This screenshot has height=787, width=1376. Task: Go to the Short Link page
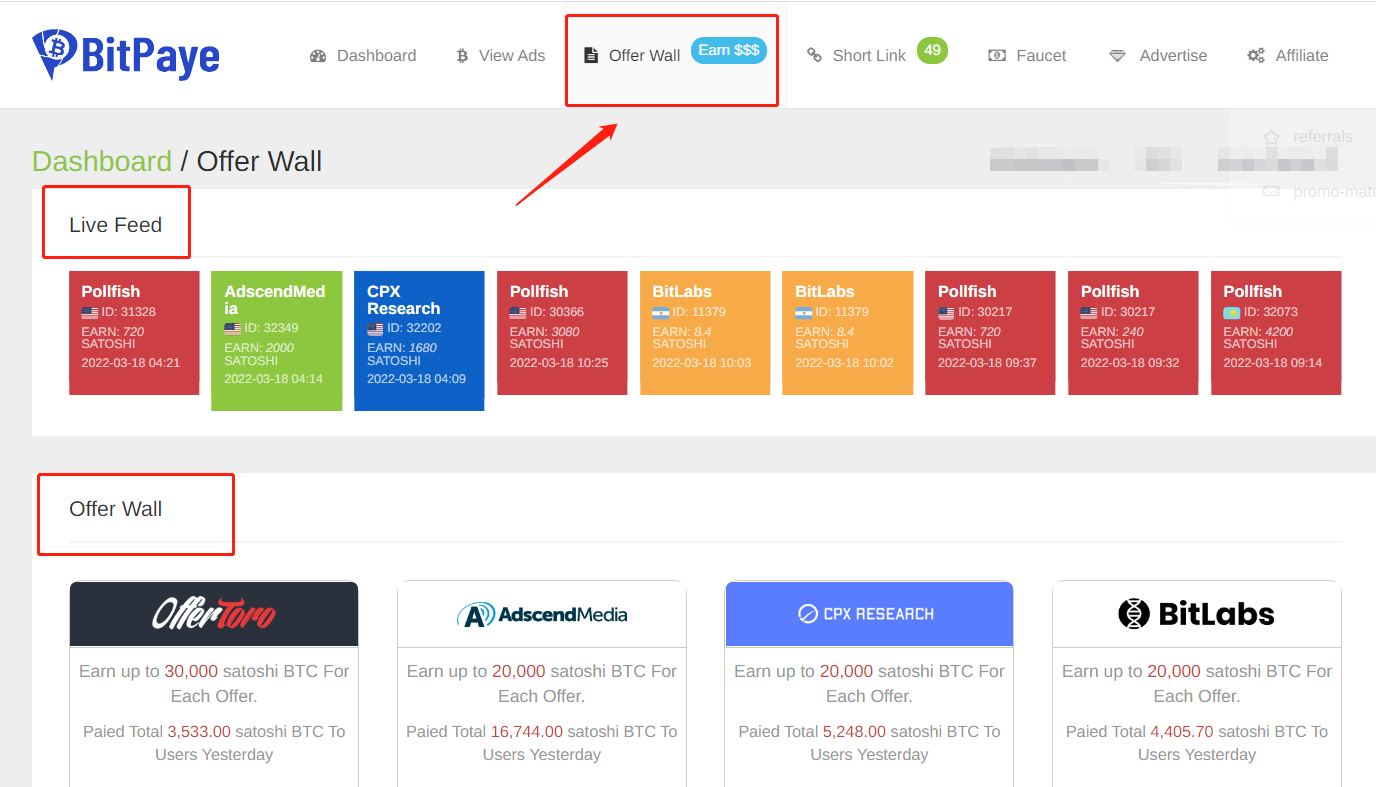(x=869, y=56)
